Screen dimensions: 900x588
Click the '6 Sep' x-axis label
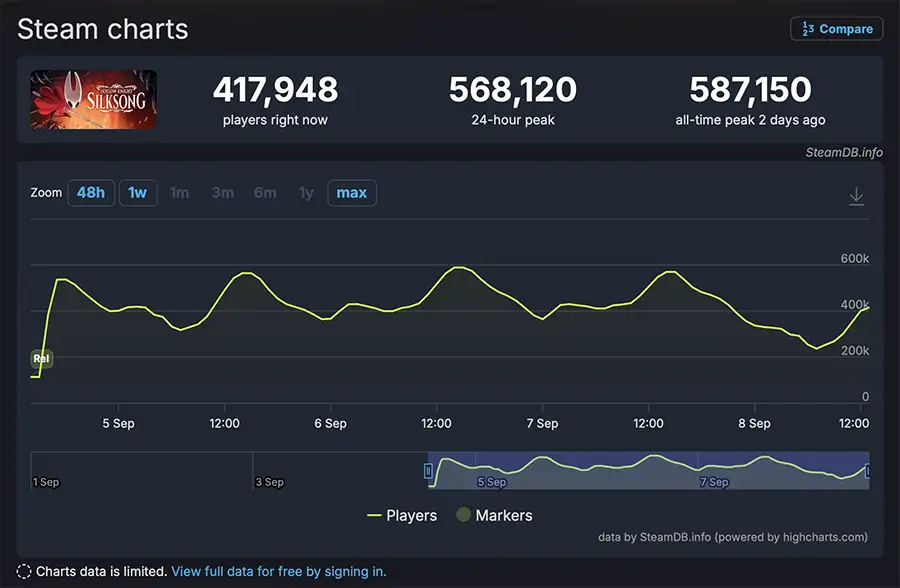coord(331,424)
